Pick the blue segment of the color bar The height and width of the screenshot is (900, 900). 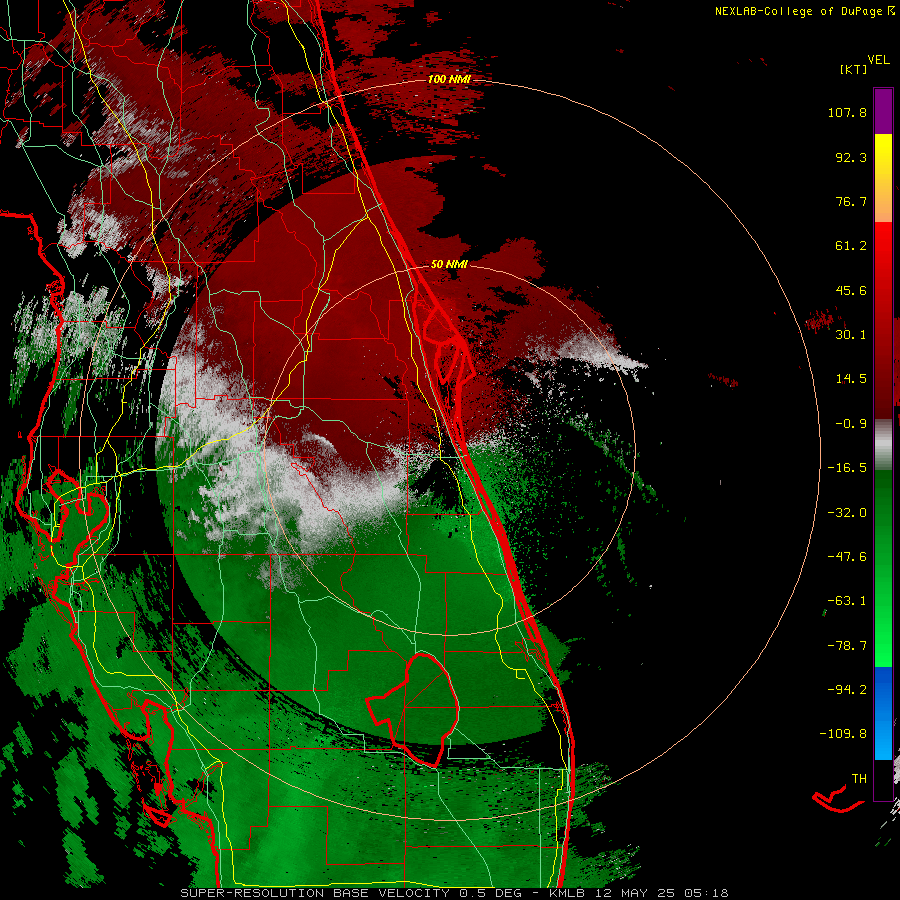(x=883, y=713)
